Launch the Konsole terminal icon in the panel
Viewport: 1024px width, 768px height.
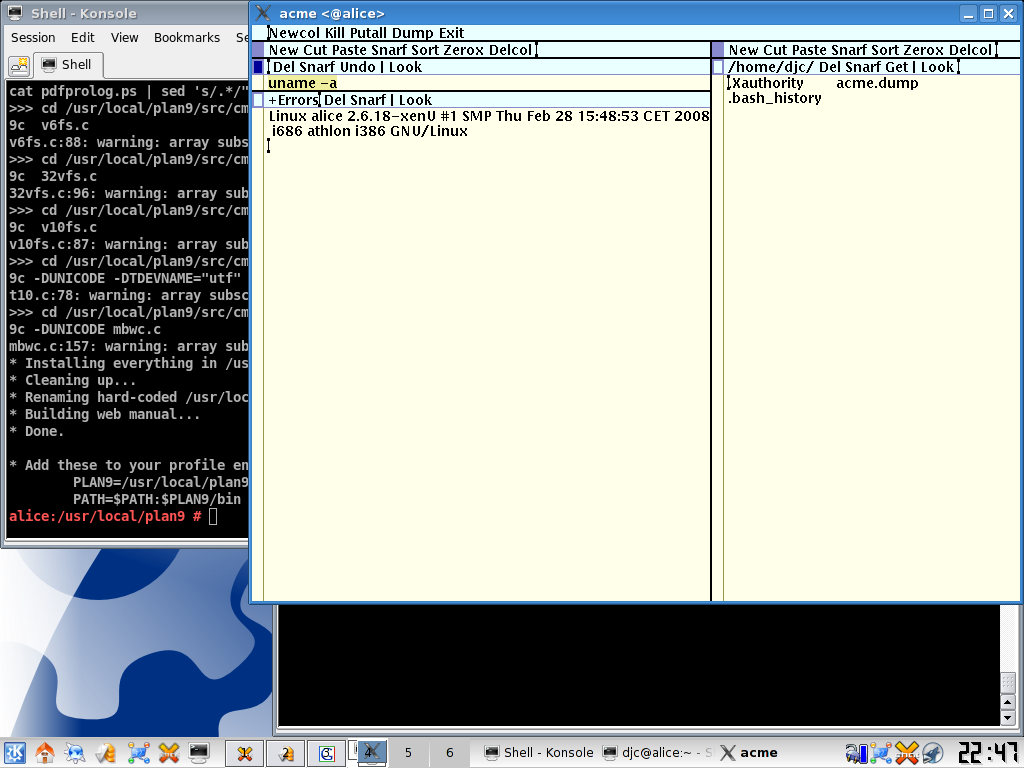coord(199,753)
